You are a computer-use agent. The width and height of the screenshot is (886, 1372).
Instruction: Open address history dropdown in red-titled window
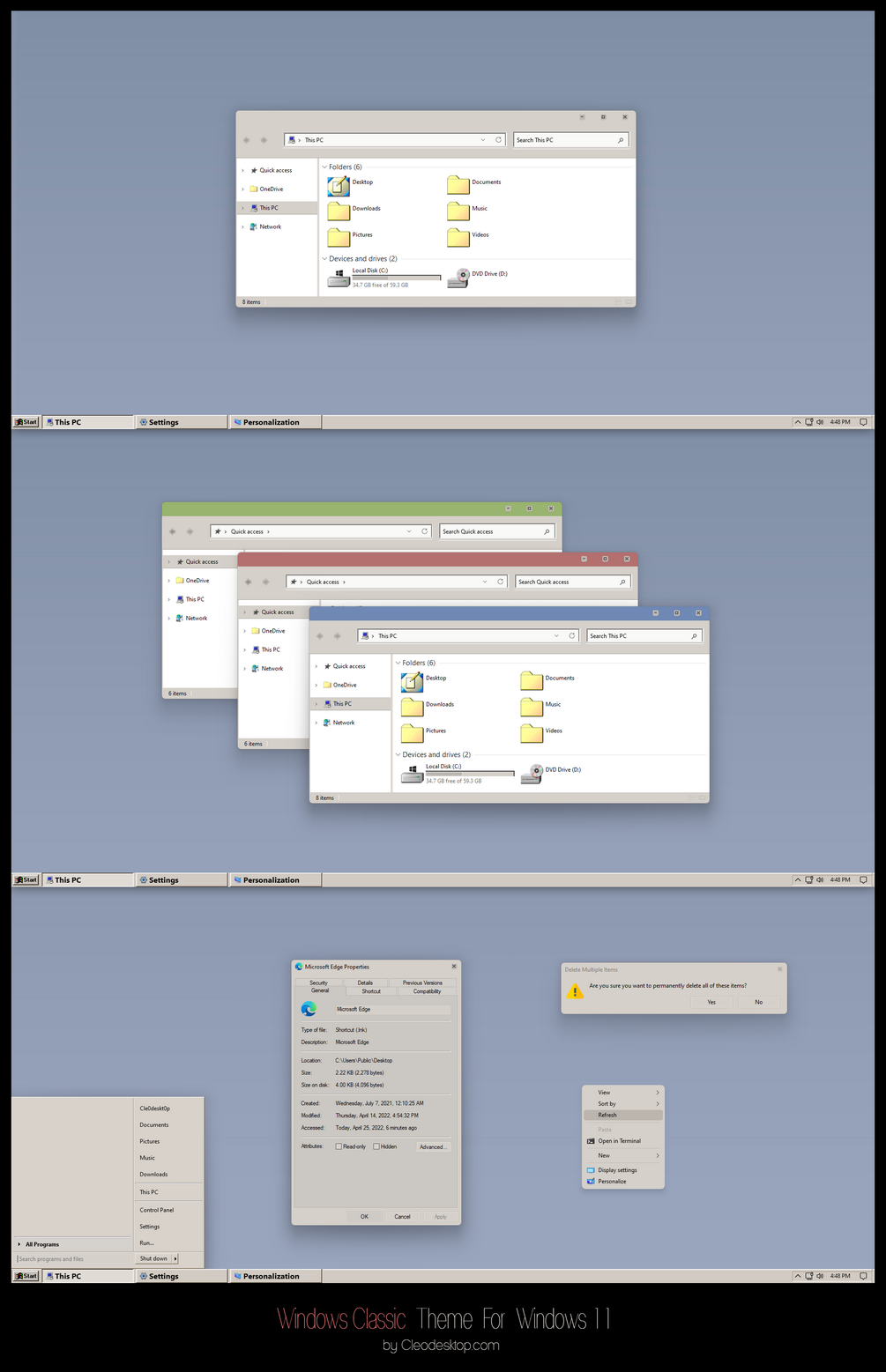tap(485, 582)
